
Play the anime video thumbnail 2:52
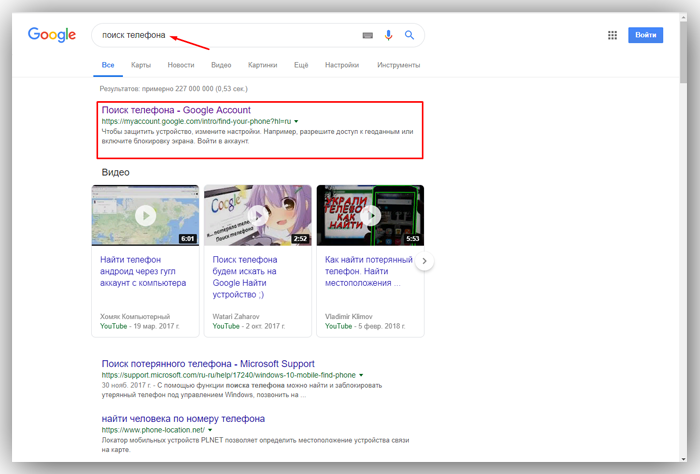tap(258, 216)
